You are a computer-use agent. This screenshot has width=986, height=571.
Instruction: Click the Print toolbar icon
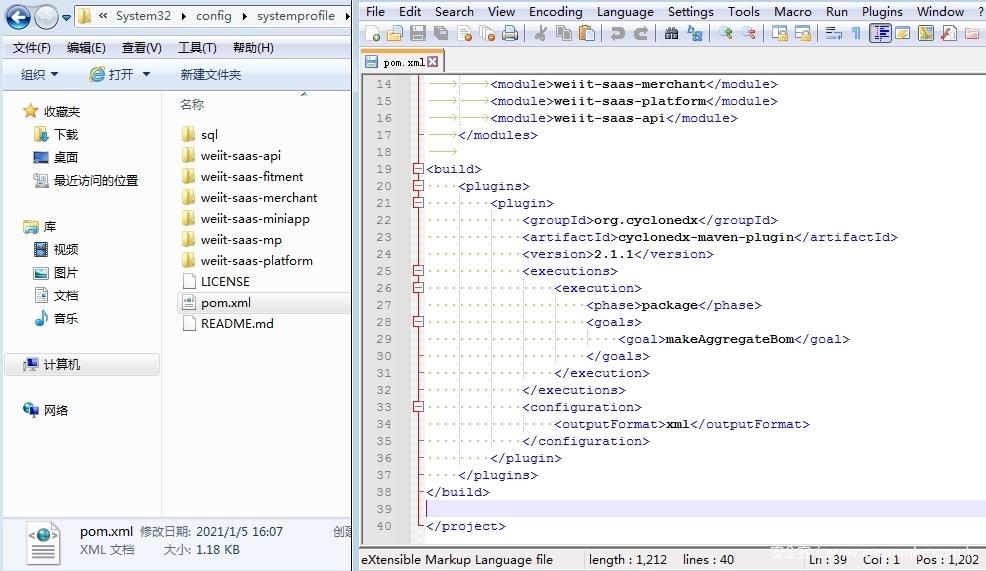[x=510, y=34]
